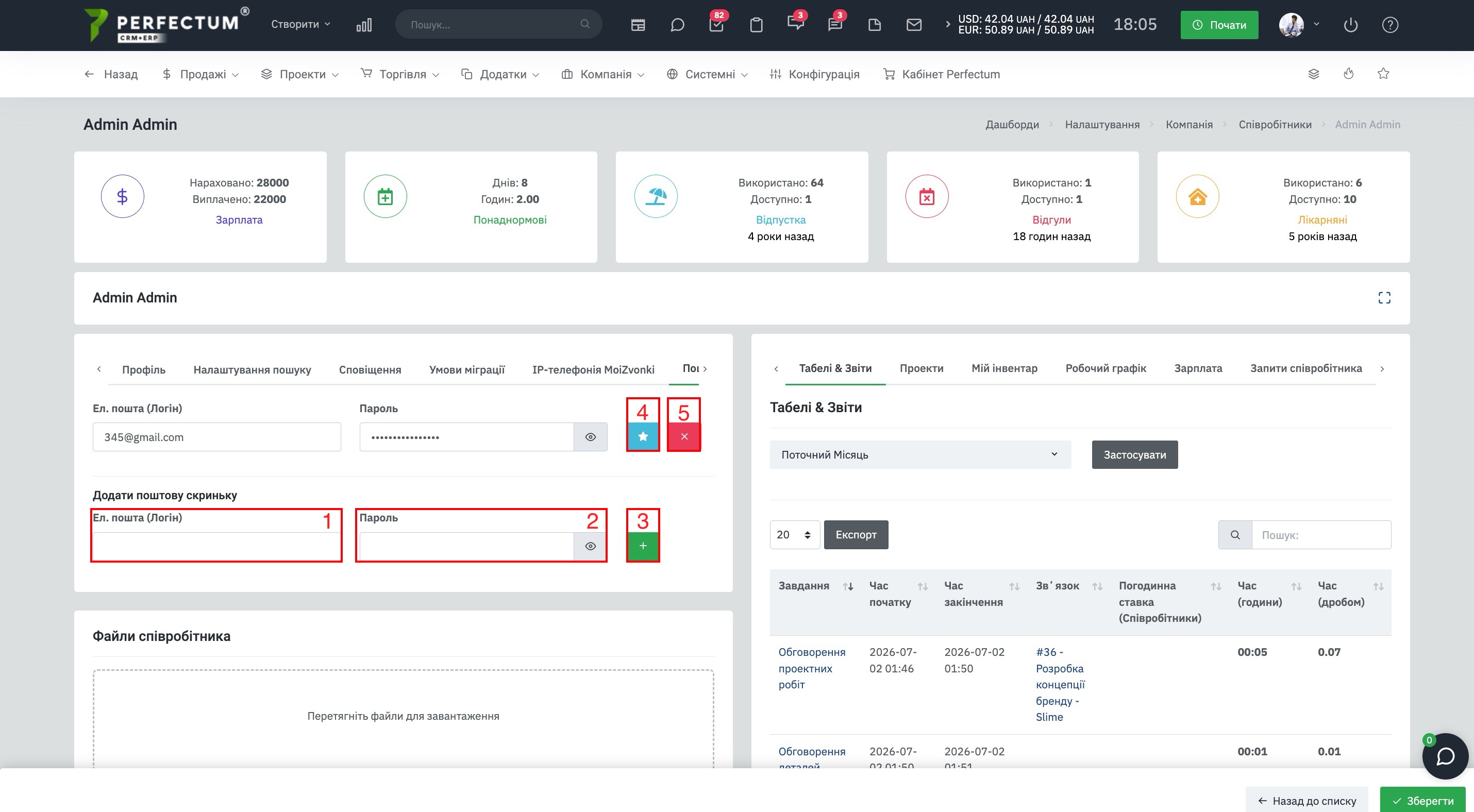Screen dimensions: 1474x812
Task: Click the power logout icon
Action: pos(1350,25)
